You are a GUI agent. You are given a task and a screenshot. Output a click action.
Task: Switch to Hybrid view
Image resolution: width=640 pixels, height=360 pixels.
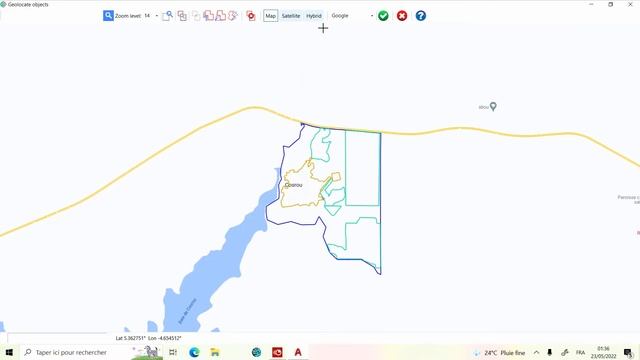(314, 16)
